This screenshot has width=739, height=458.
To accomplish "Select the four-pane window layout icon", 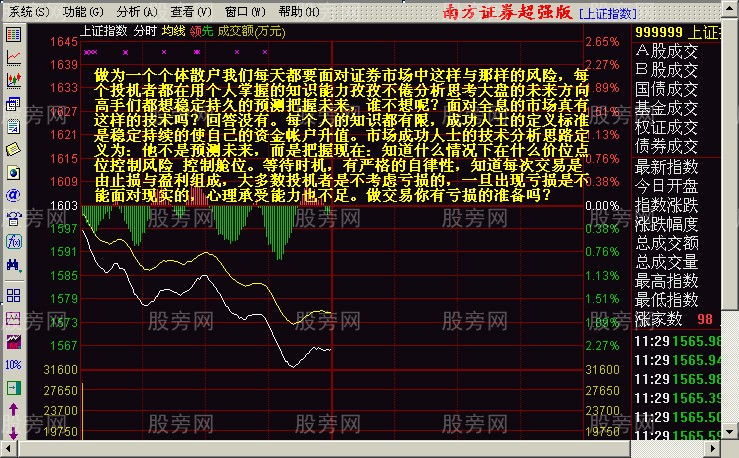I will click(x=13, y=295).
